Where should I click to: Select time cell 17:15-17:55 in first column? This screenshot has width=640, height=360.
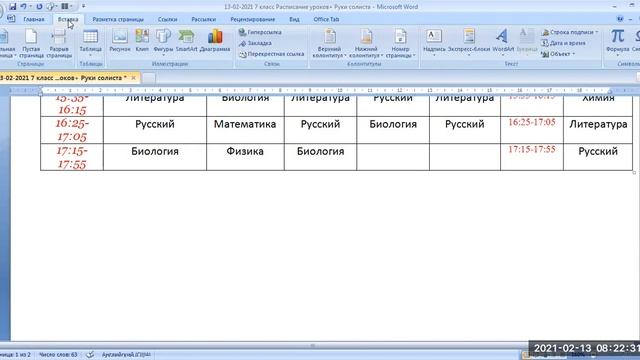pos(72,157)
